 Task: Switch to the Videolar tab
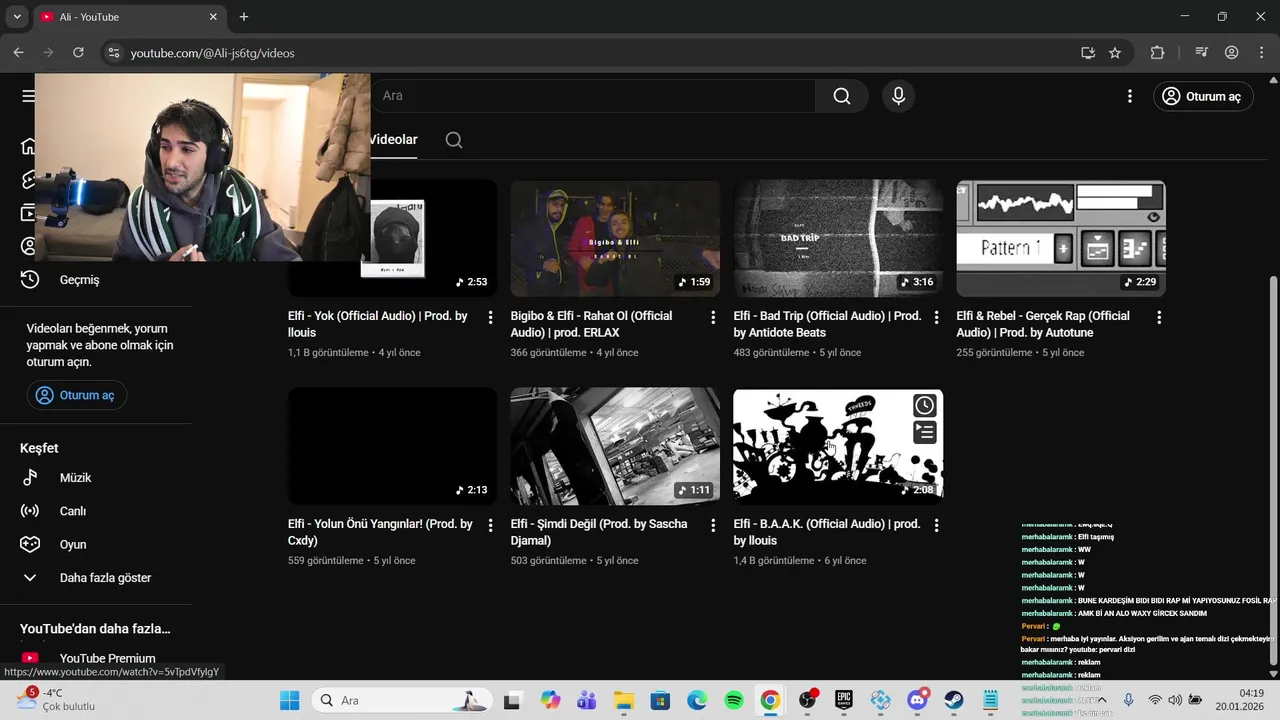(x=394, y=140)
